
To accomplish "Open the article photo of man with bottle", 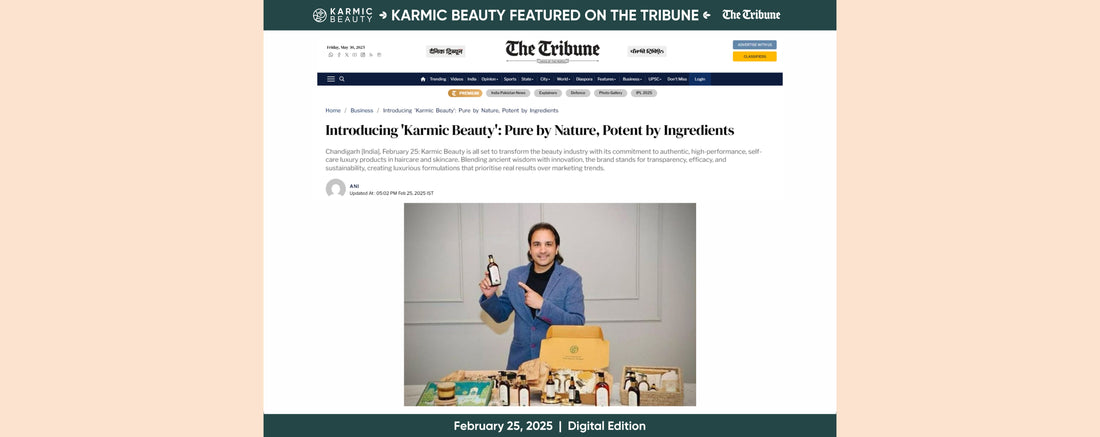I will [550, 304].
